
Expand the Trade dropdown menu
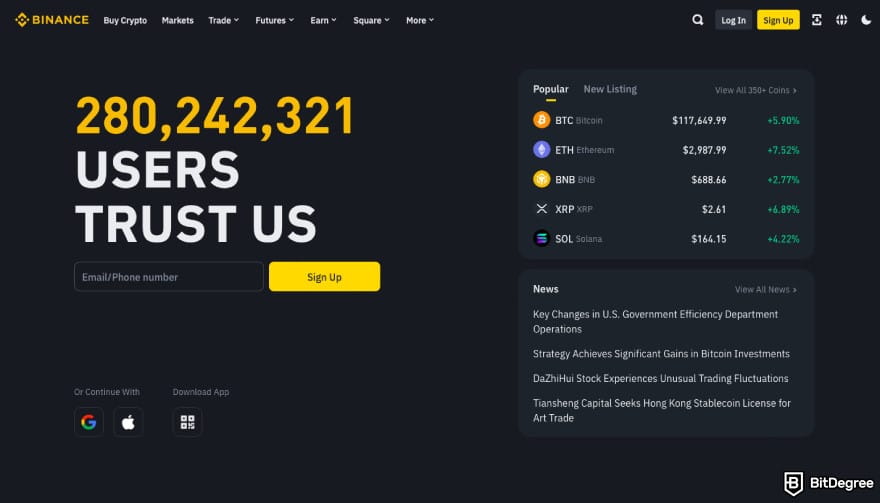coord(223,20)
